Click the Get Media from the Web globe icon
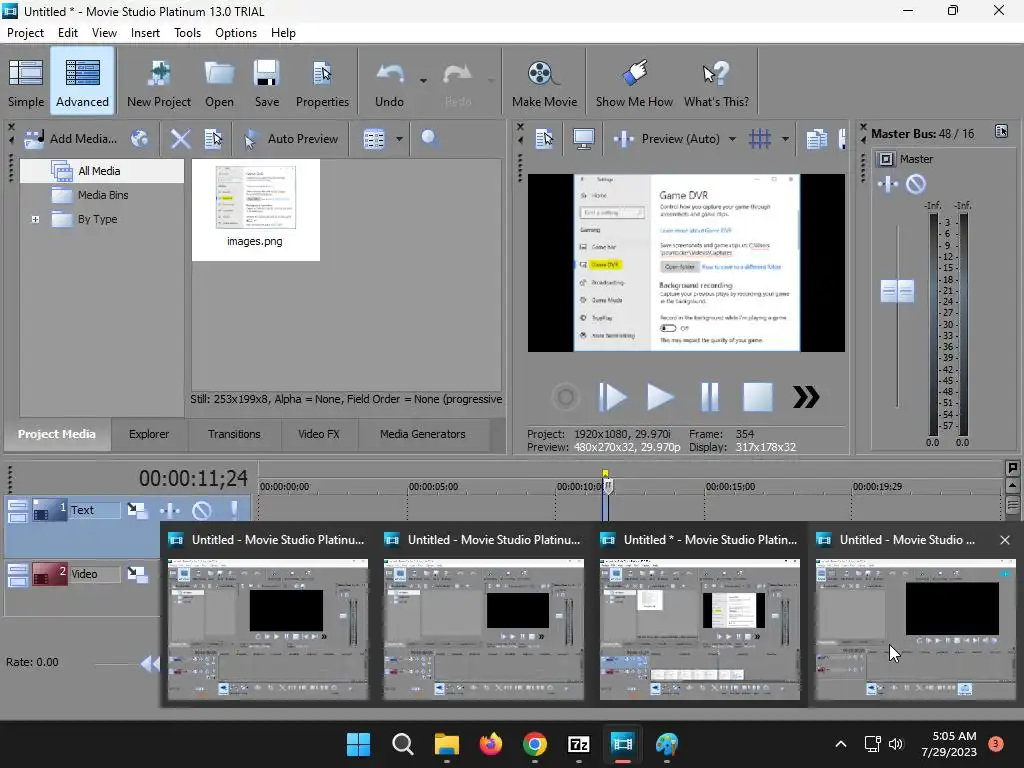The width and height of the screenshot is (1024, 768). pos(139,138)
